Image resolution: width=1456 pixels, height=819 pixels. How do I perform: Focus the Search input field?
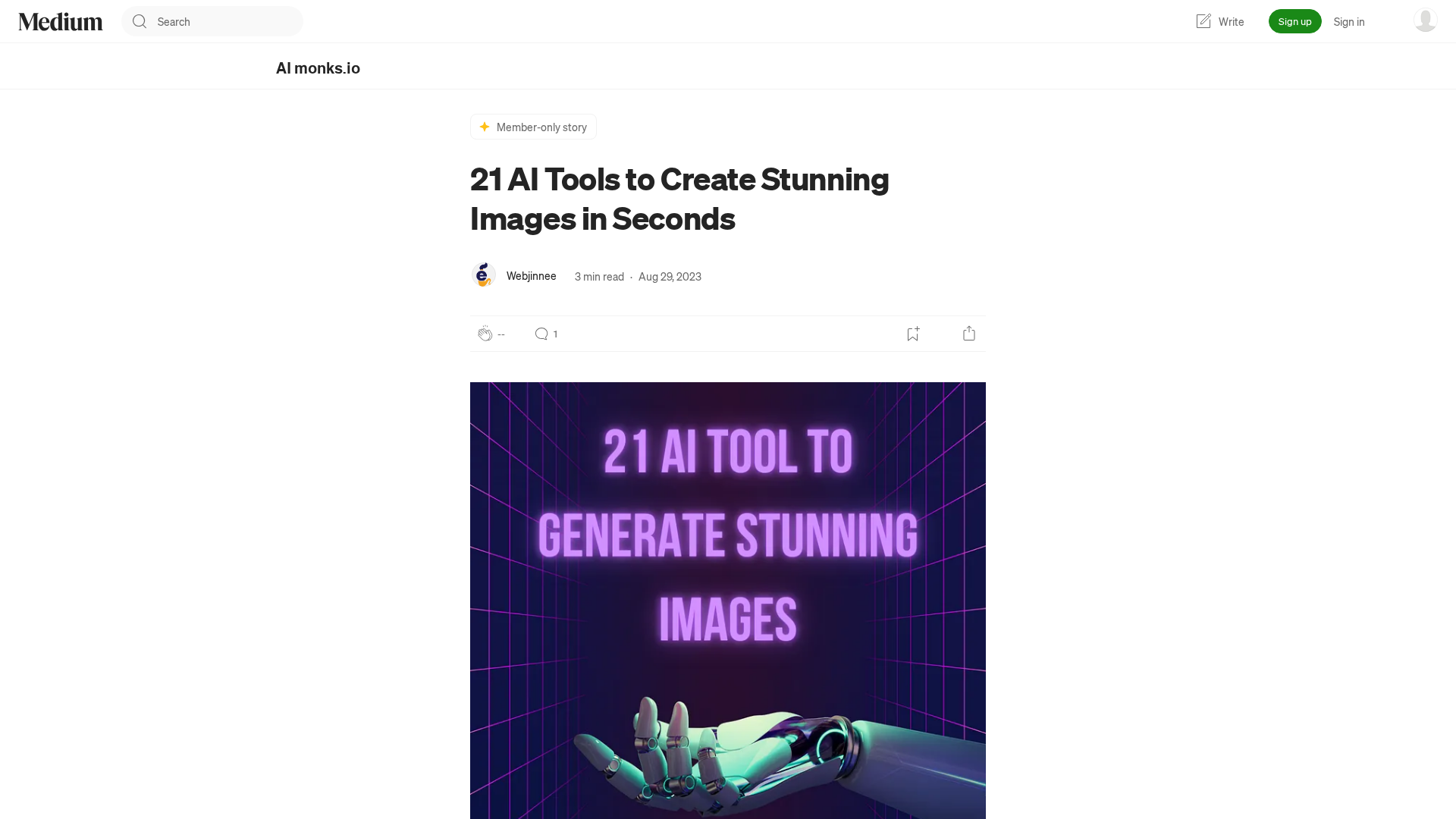coord(224,21)
